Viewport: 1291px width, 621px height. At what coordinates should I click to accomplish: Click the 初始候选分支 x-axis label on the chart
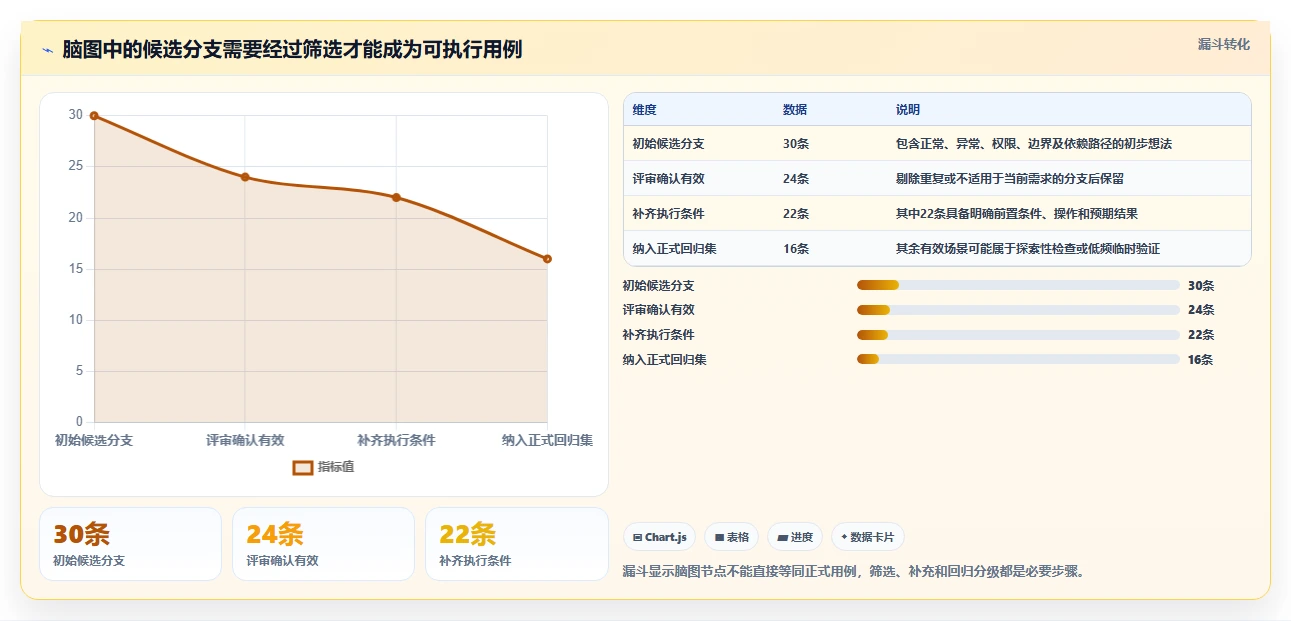point(94,440)
